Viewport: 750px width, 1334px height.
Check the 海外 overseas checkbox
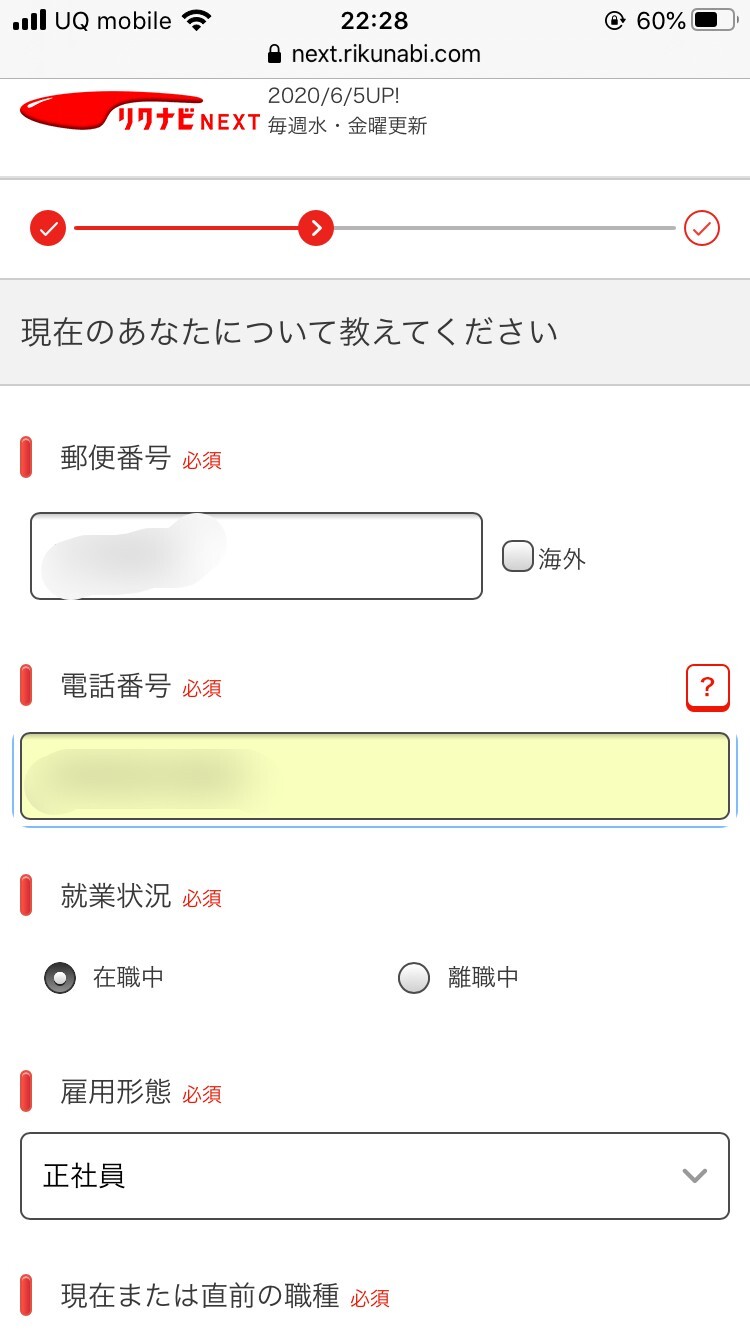click(x=517, y=557)
